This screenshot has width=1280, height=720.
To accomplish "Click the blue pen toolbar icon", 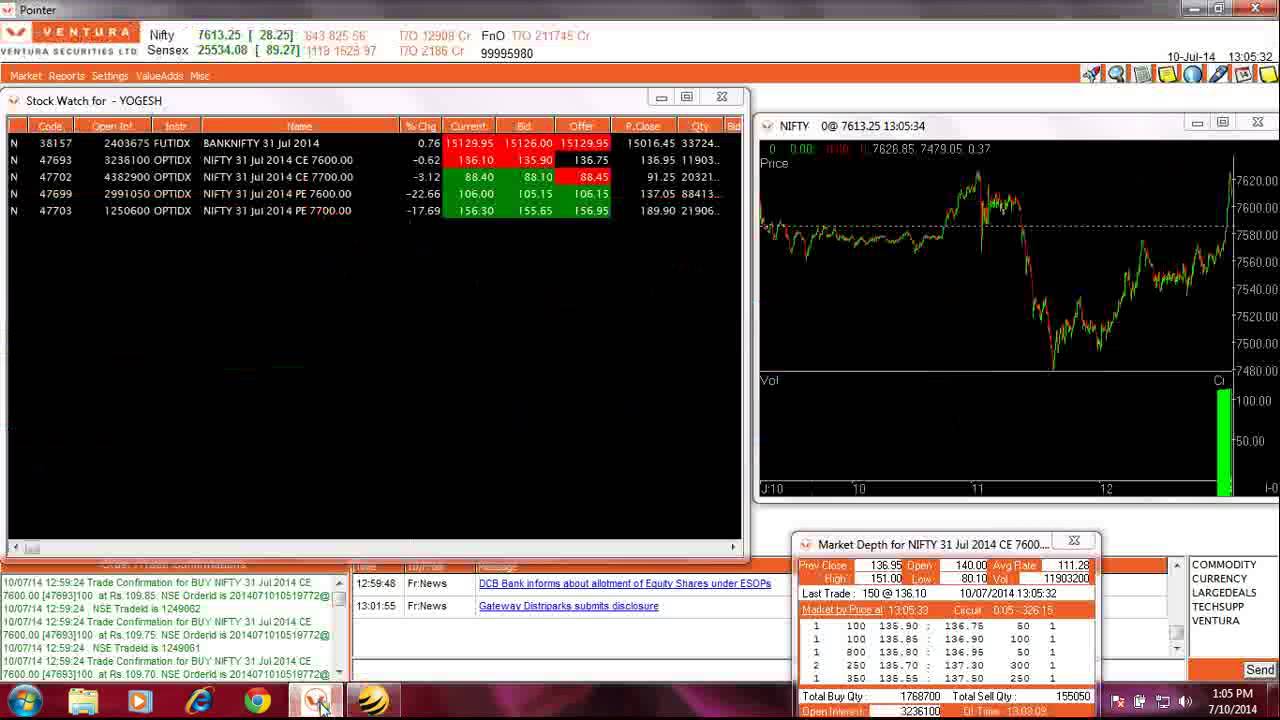I will 1218,74.
